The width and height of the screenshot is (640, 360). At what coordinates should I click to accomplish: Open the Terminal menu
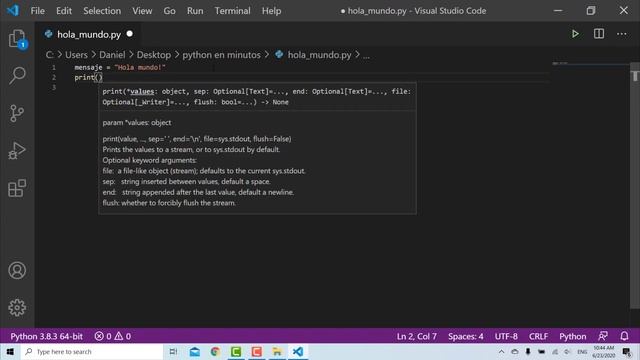coord(233,11)
